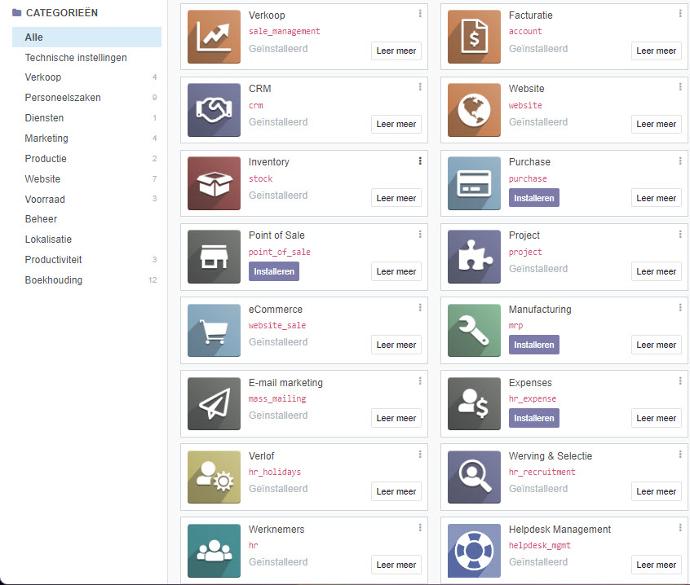Install the Purchase module
The image size is (690, 585).
(534, 198)
